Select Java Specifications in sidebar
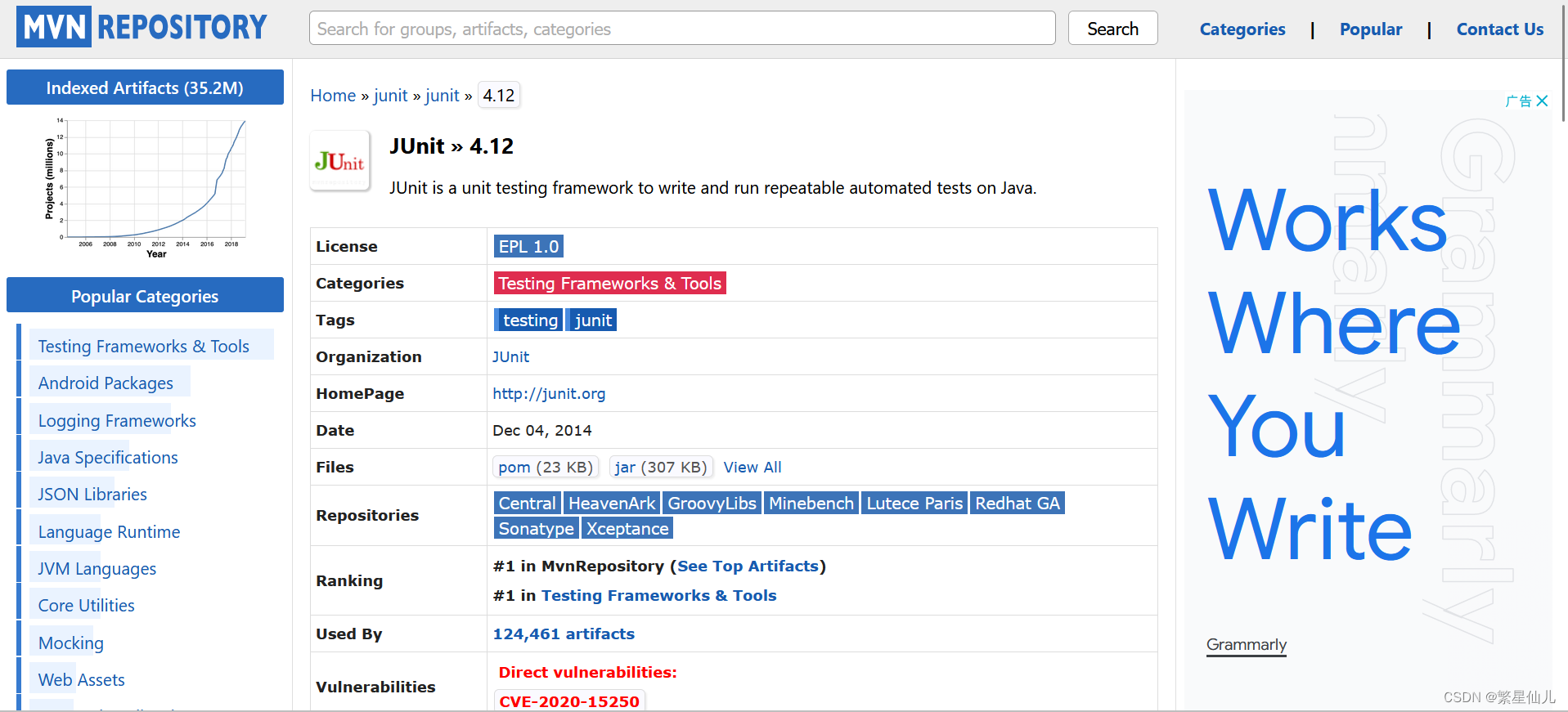Viewport: 1568px width, 712px height. coord(108,458)
